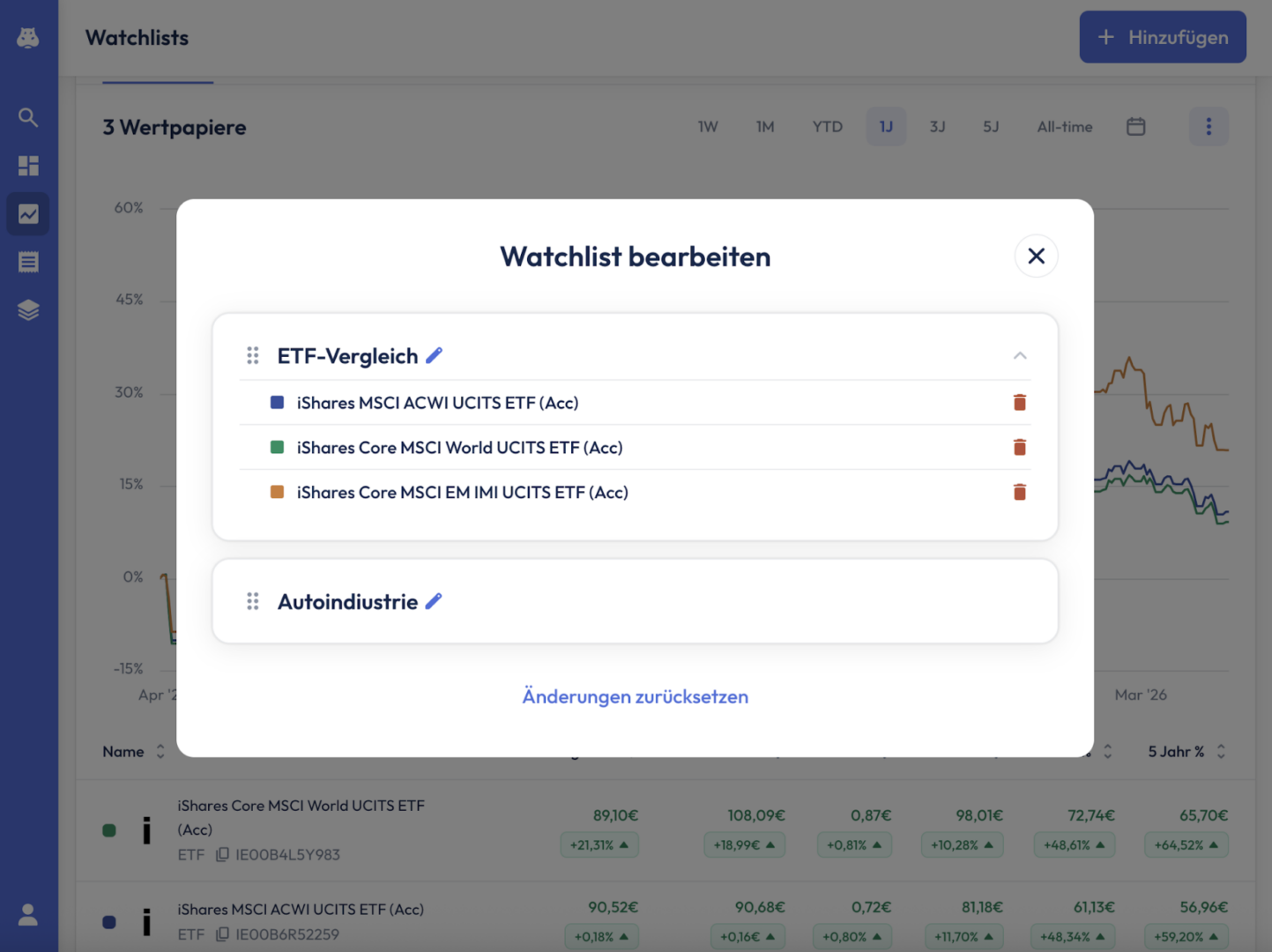Screen dimensions: 1272x952
Task: Open search from the sidebar
Action: pos(28,117)
